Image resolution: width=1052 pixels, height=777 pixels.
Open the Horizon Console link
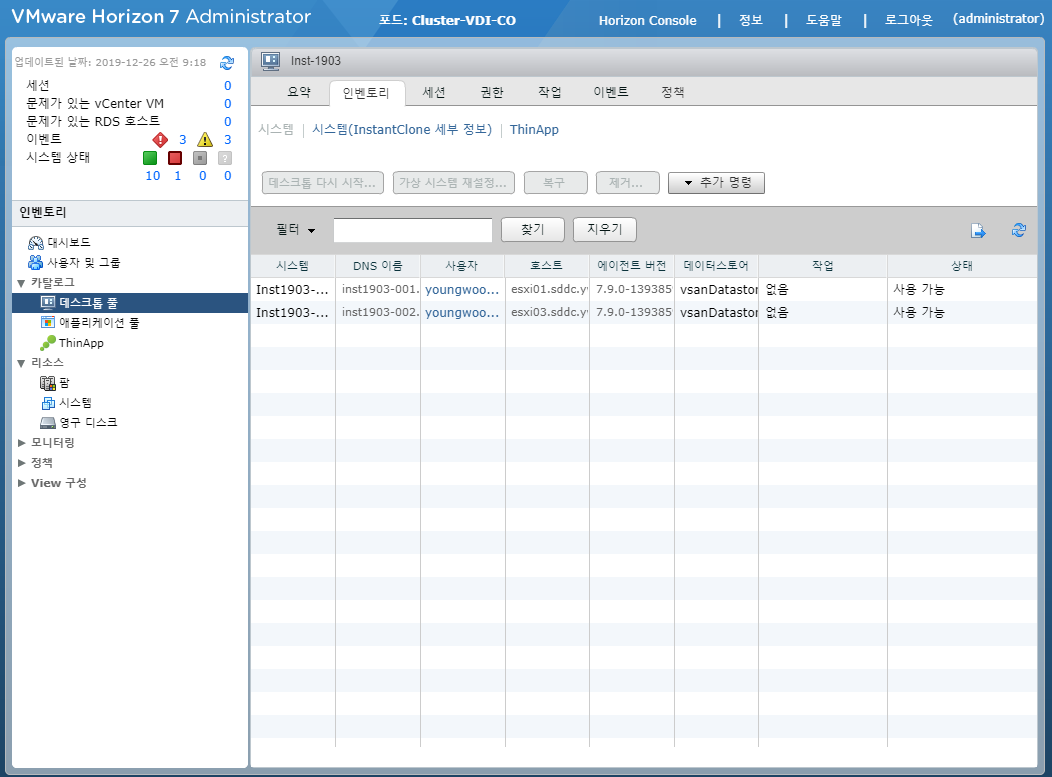(x=647, y=21)
